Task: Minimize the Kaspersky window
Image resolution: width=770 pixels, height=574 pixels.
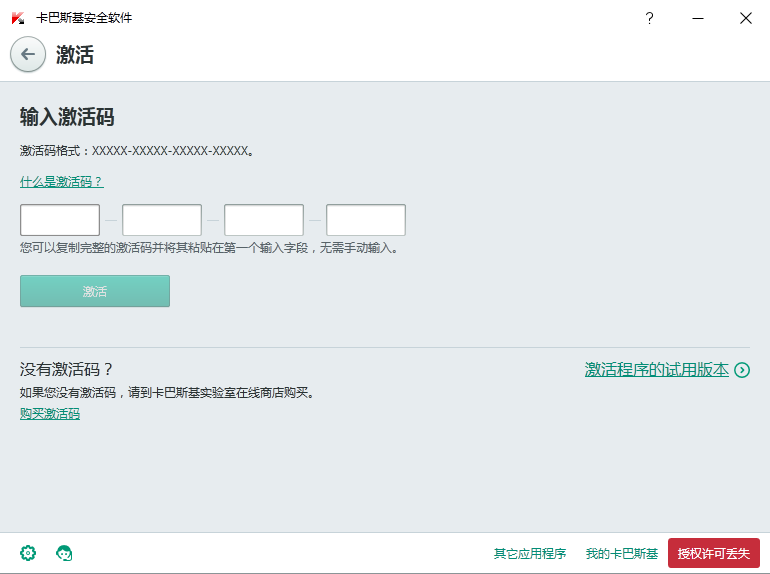Action: coord(697,18)
